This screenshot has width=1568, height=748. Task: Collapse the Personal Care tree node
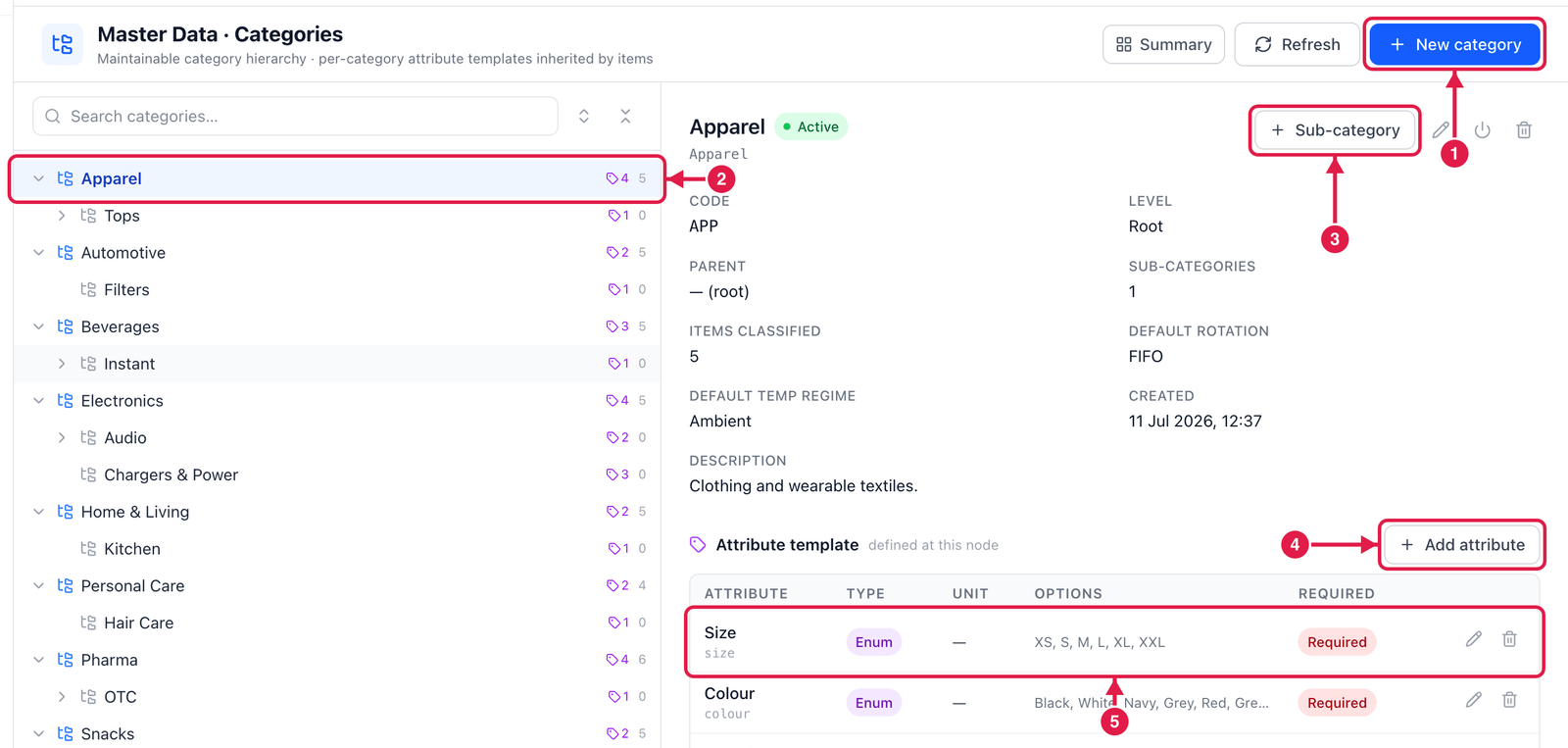click(x=38, y=586)
